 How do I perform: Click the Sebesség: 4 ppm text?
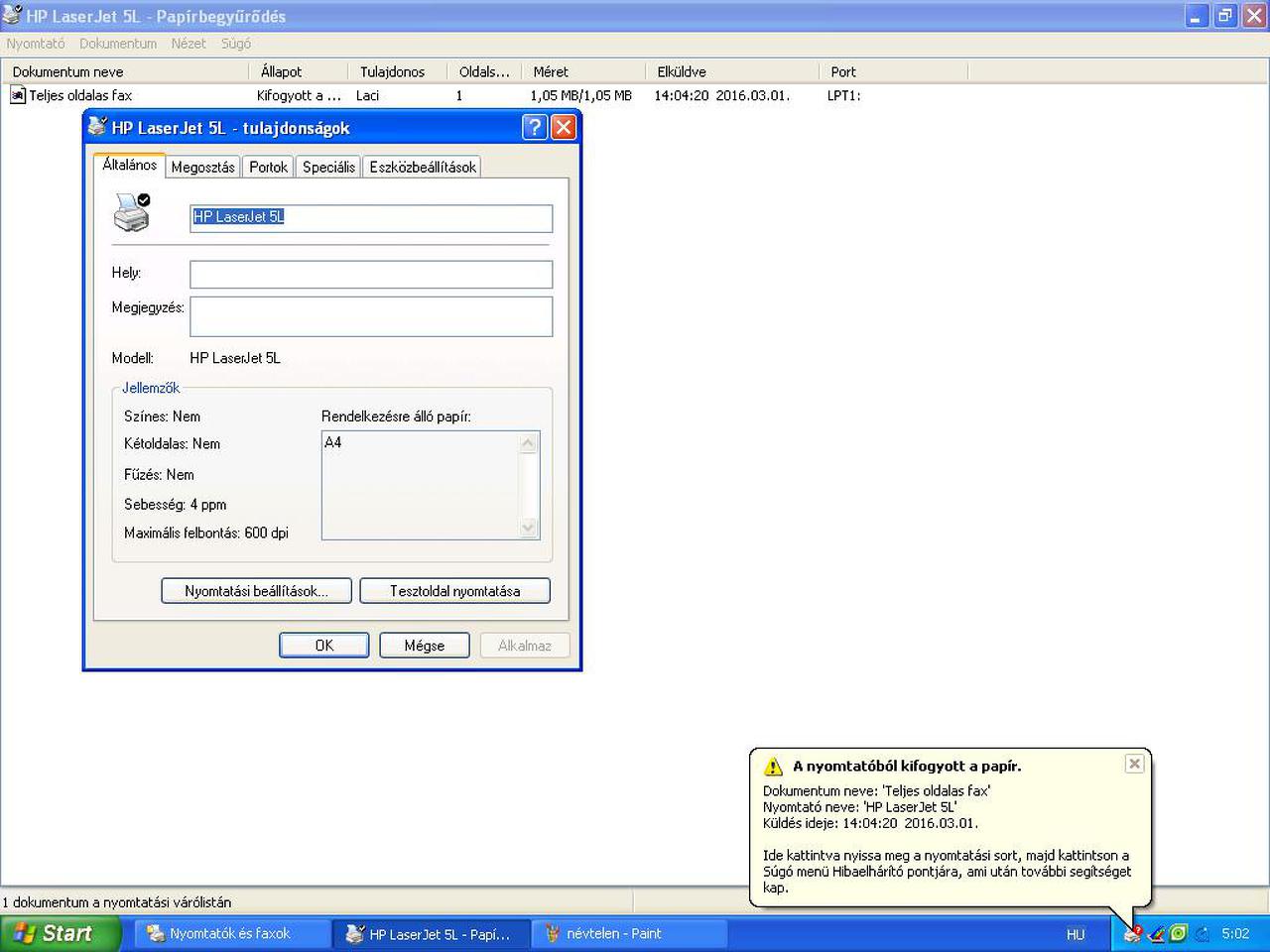(176, 504)
